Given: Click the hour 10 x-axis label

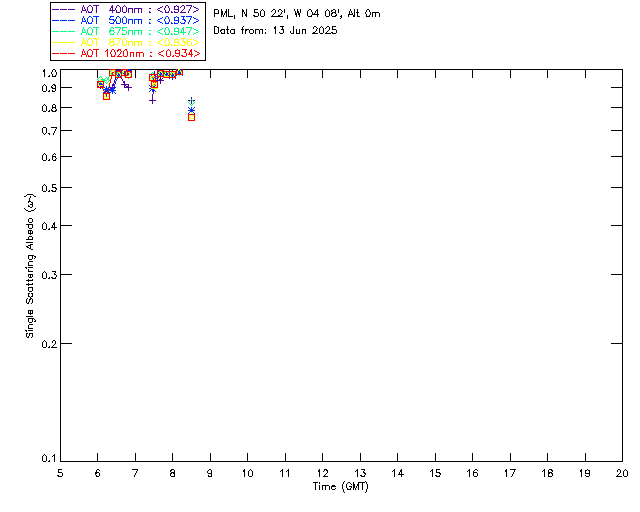Looking at the screenshot, I should 247,473.
